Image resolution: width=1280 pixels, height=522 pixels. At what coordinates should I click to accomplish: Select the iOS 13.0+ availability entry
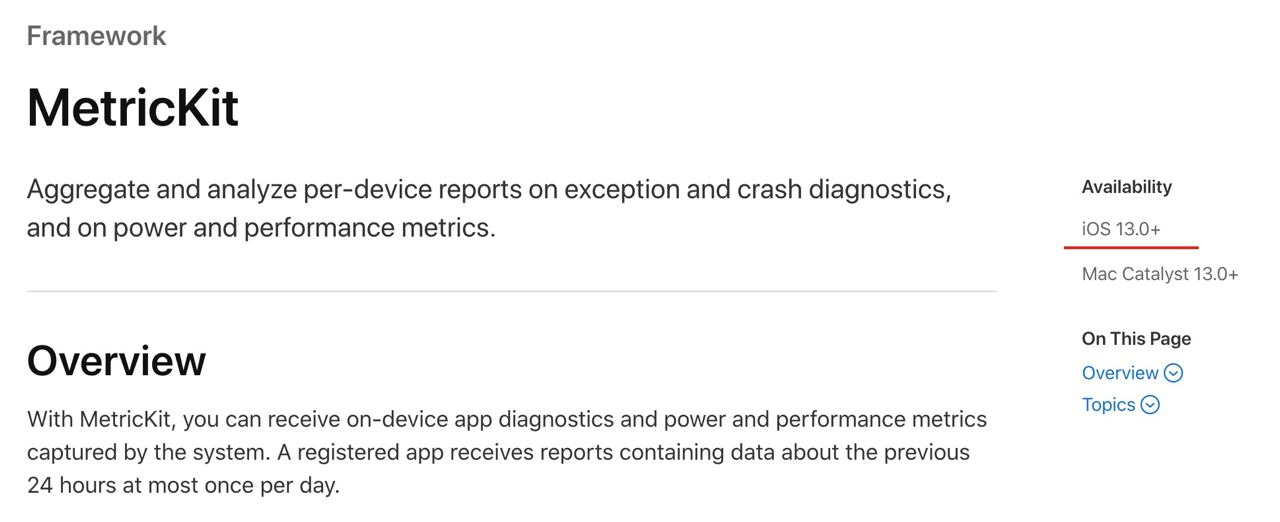1121,229
